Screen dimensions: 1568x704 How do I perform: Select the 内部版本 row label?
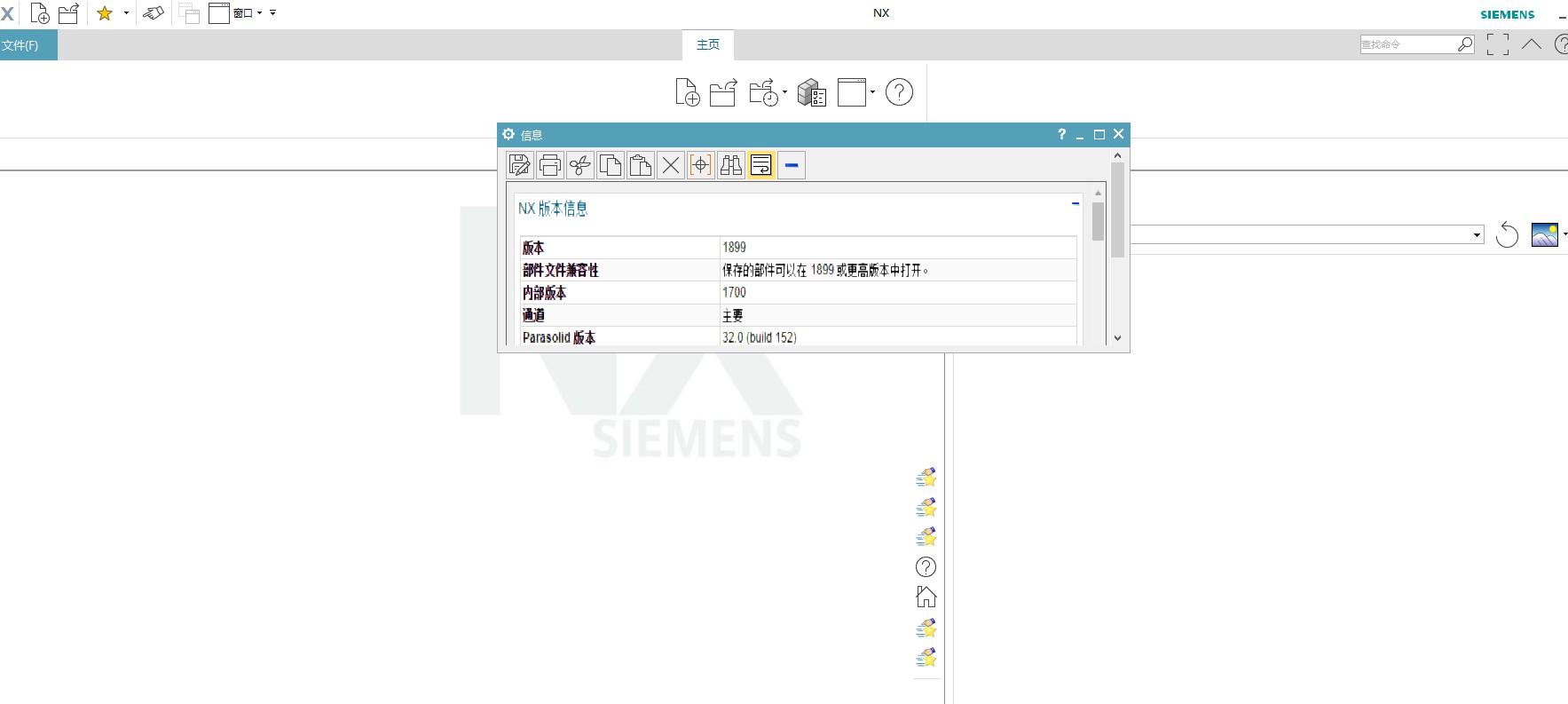544,292
